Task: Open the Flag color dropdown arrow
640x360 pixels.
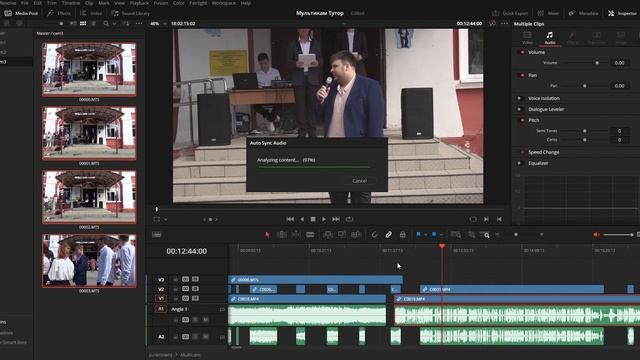Action: click(x=425, y=235)
